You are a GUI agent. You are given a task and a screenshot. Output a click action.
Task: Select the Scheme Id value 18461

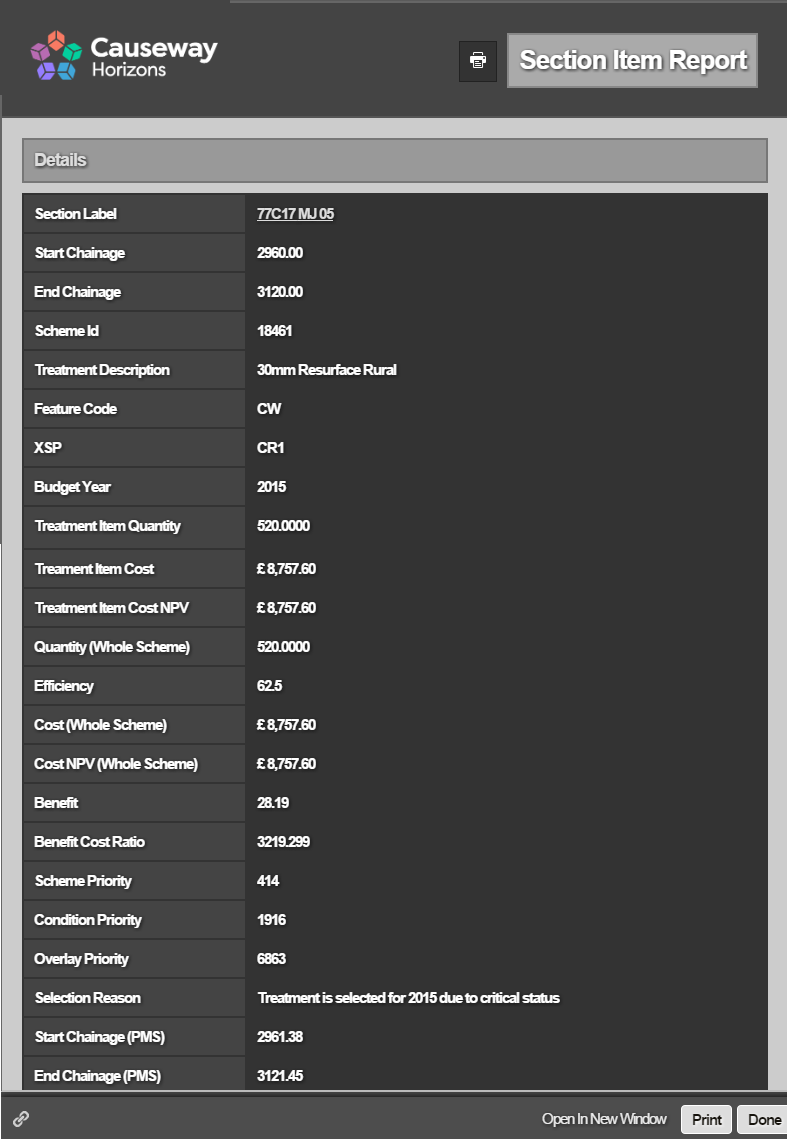point(274,331)
